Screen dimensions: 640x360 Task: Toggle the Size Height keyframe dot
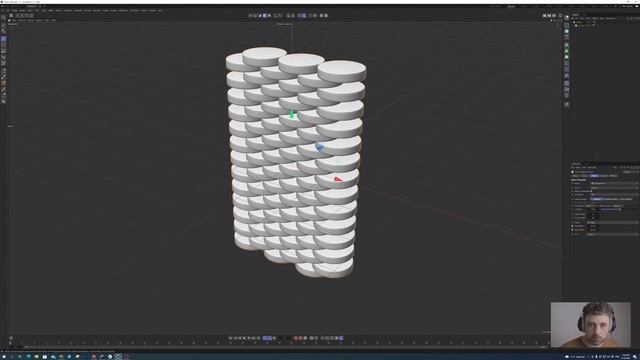[x=572, y=230]
